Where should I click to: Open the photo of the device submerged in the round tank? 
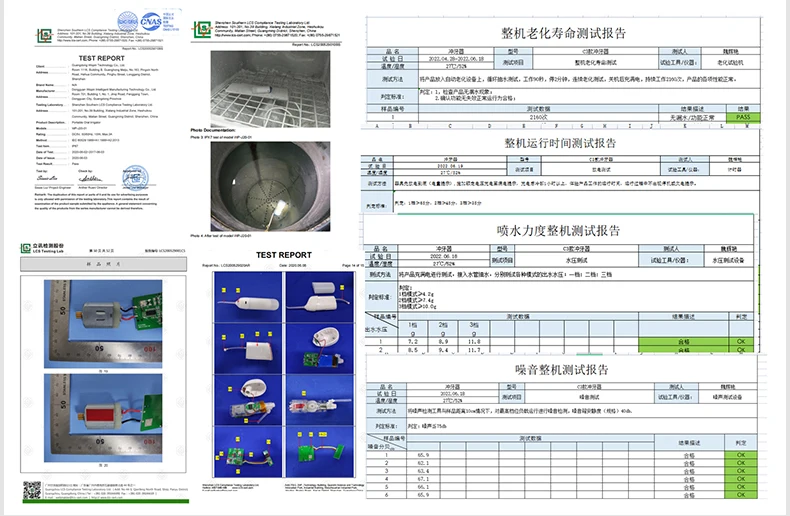click(x=271, y=186)
